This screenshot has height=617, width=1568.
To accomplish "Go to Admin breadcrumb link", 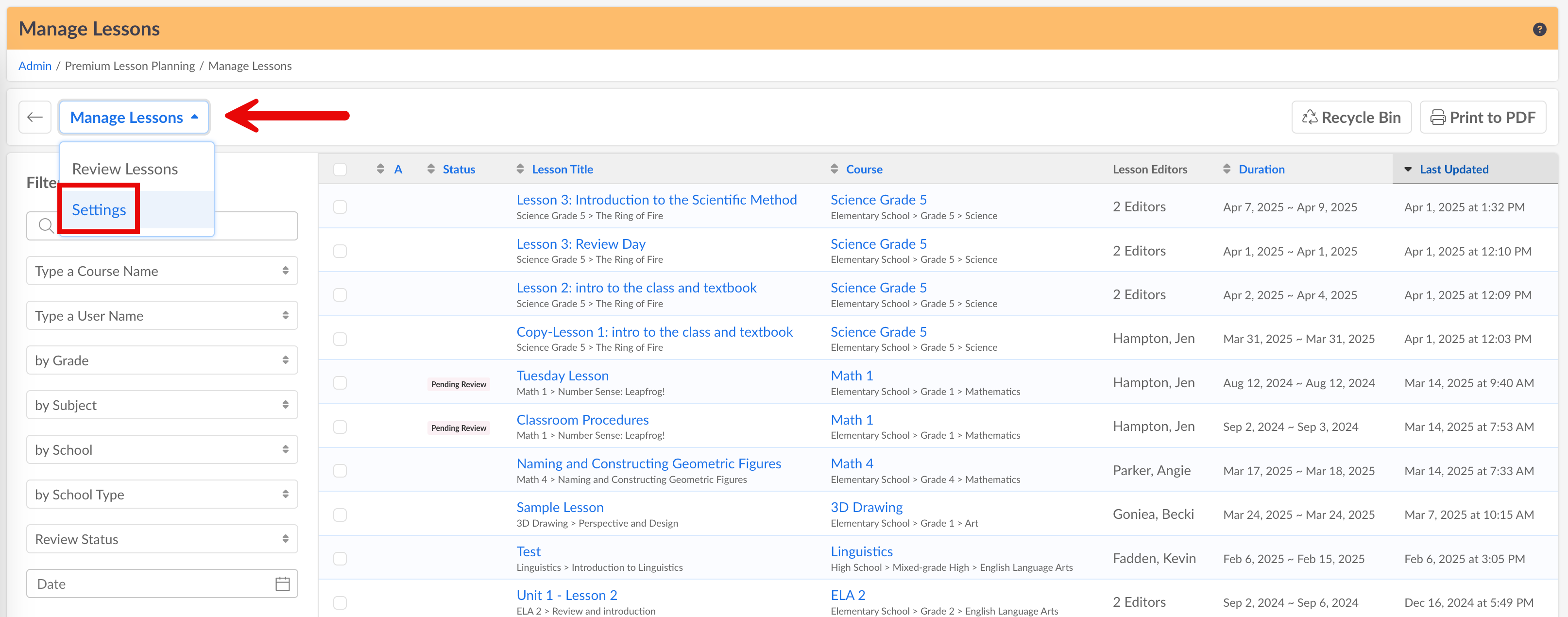I will (x=34, y=66).
